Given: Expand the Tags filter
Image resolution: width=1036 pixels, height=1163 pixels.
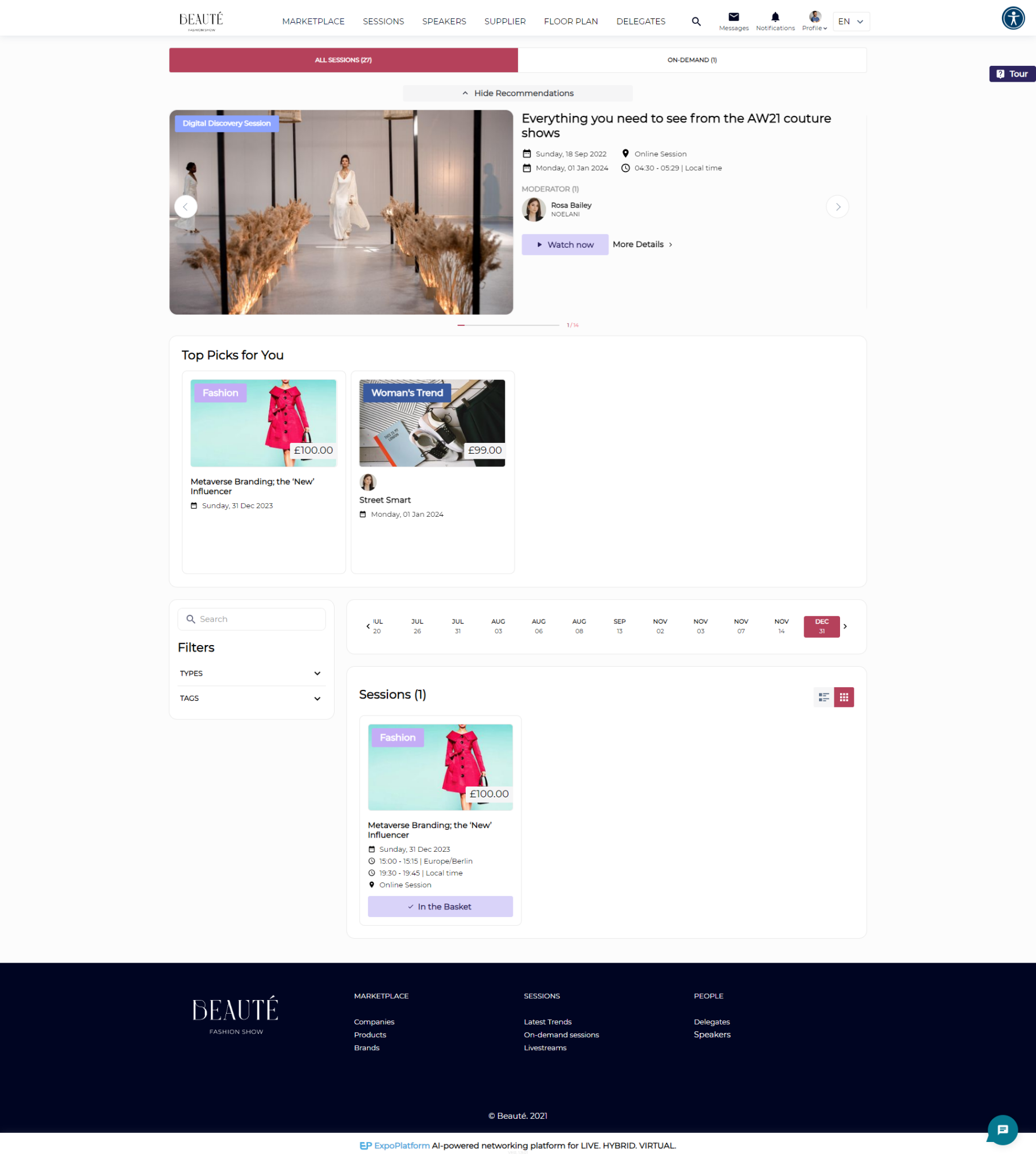Looking at the screenshot, I should (x=250, y=698).
